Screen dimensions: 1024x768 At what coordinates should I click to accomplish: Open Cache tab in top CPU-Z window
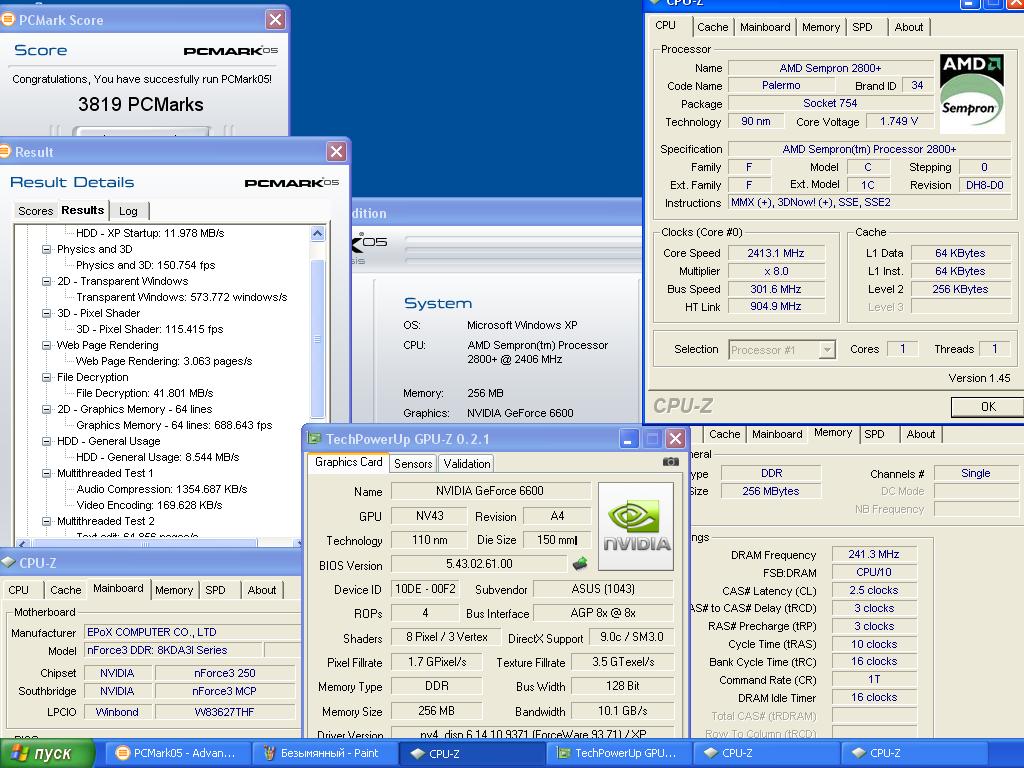712,27
